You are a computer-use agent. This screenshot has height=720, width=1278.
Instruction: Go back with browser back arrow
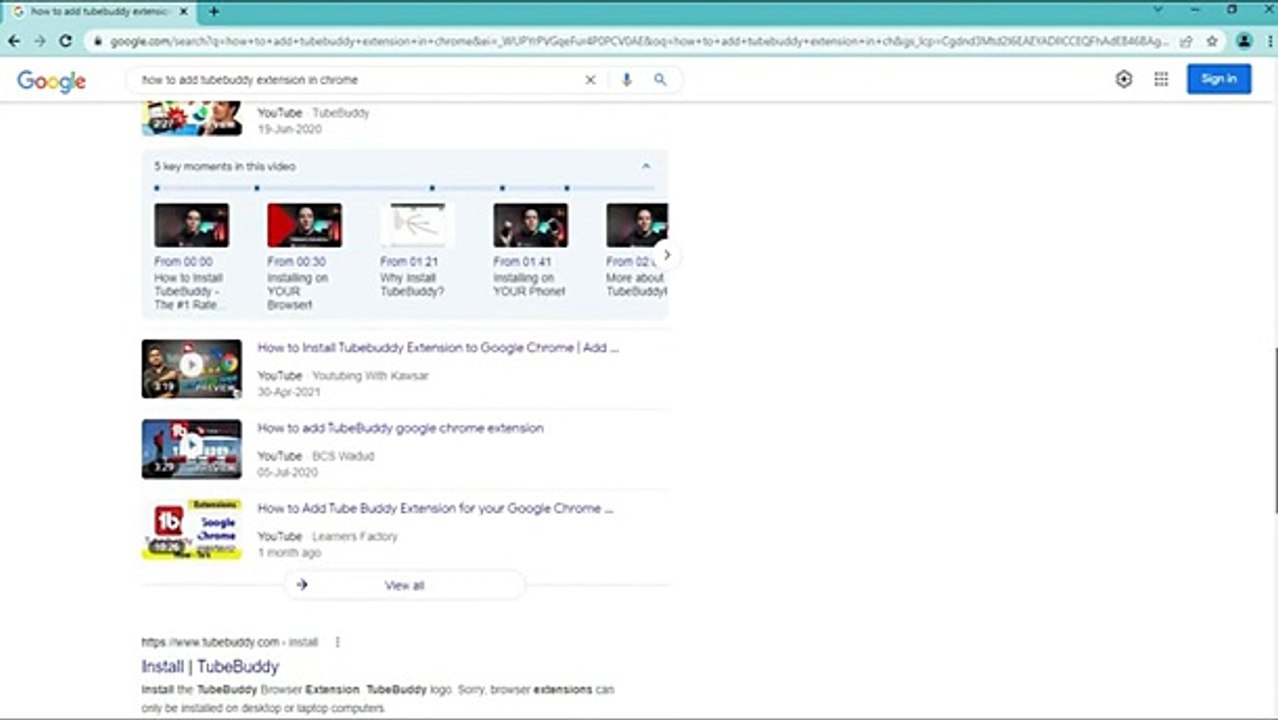point(14,41)
